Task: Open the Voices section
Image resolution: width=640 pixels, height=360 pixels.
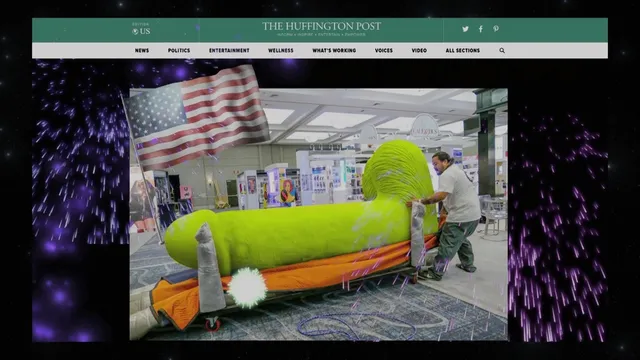Action: pyautogui.click(x=384, y=51)
